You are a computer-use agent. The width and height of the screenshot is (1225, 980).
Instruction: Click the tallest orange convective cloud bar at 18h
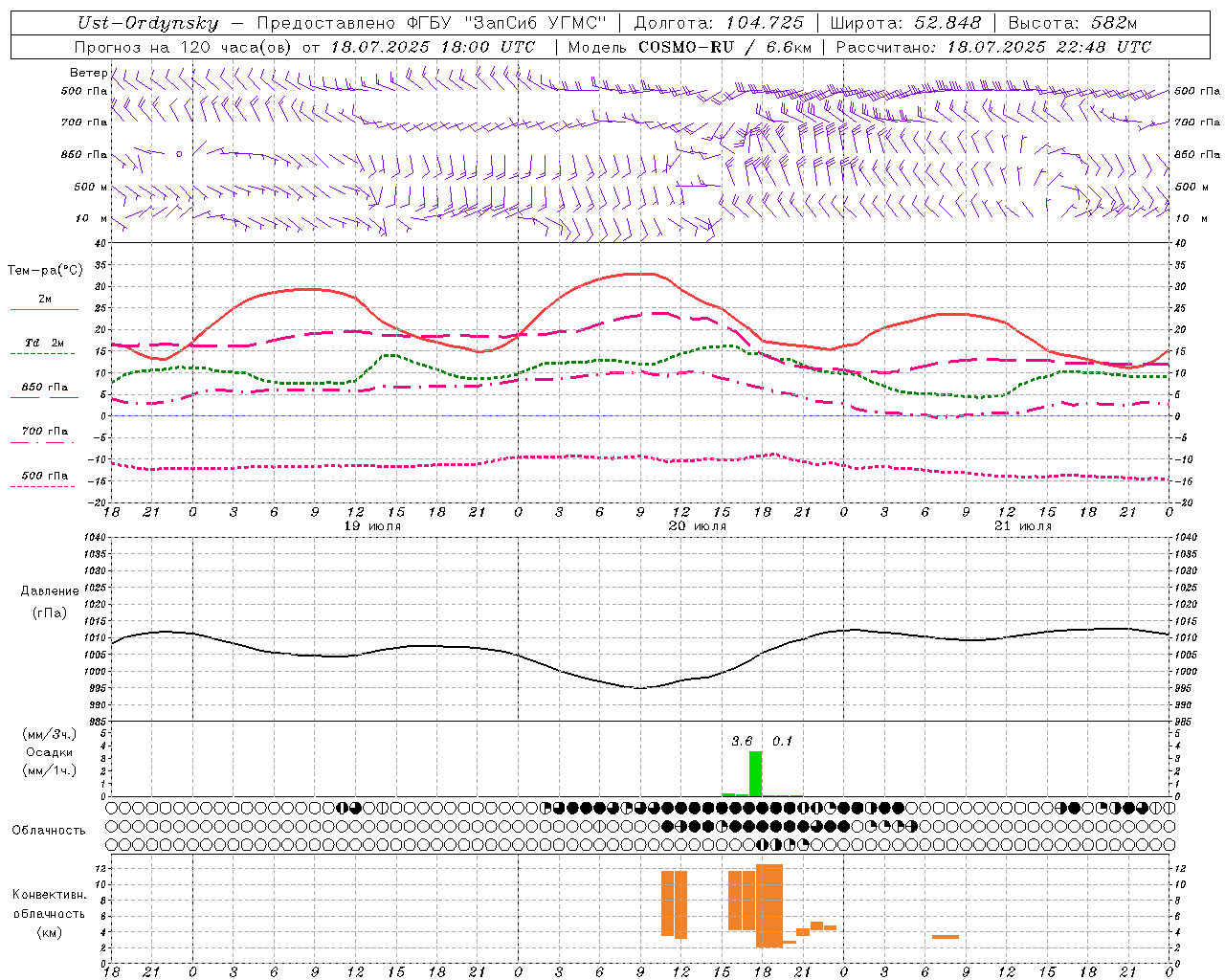point(769,905)
